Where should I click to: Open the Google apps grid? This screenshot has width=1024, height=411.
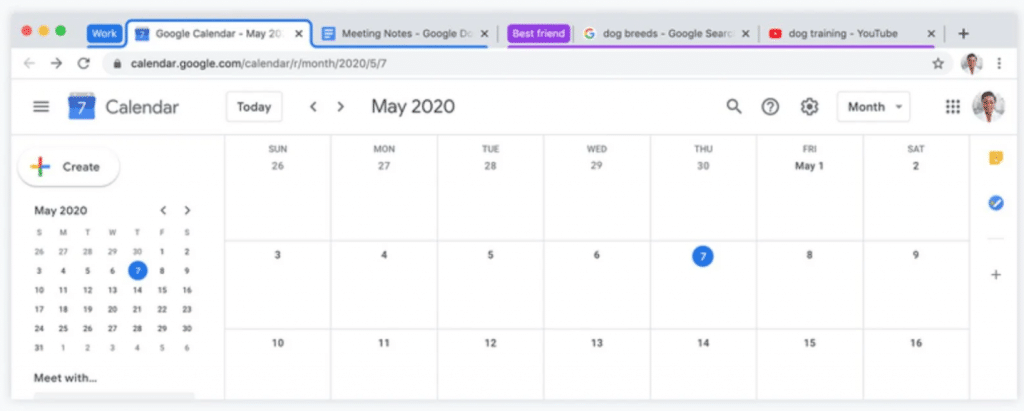(952, 107)
